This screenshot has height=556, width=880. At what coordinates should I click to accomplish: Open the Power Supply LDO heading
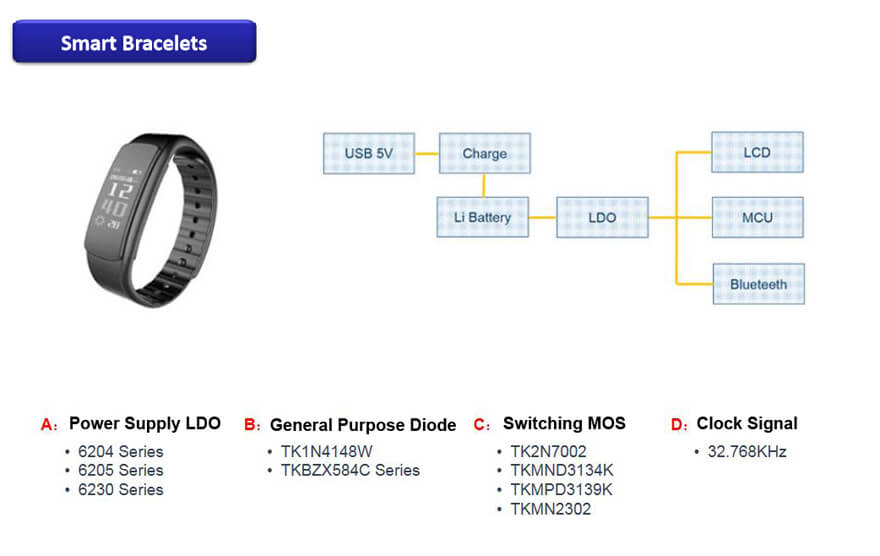tap(144, 424)
